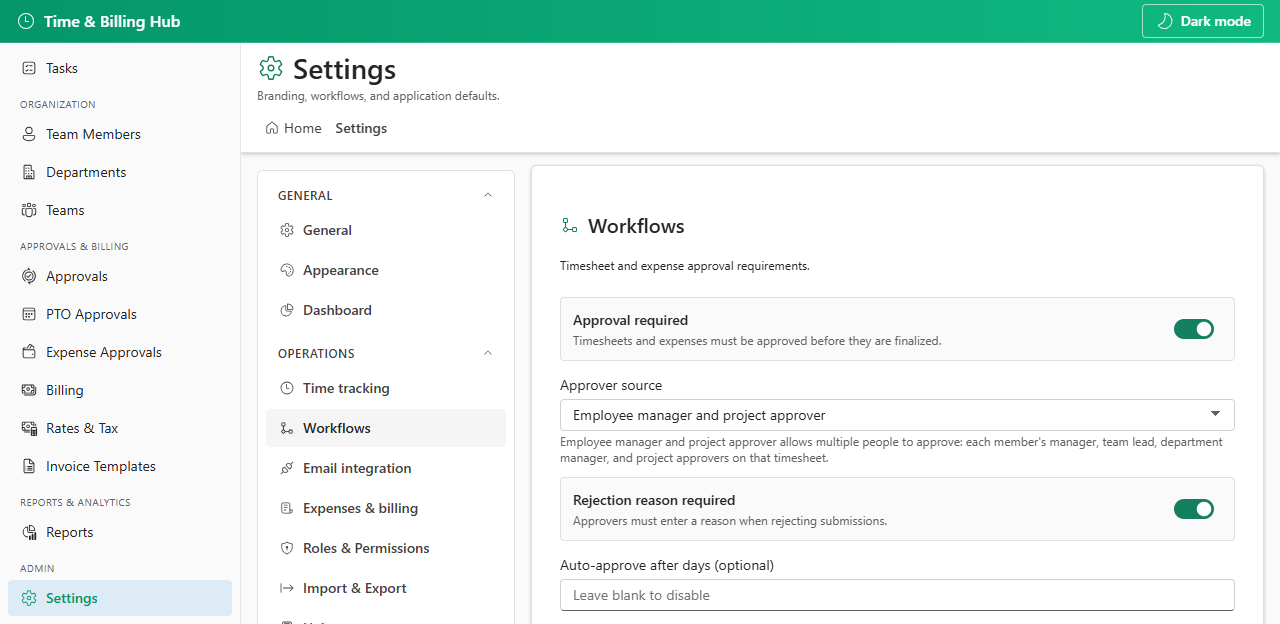Click the Auto-approve after days input field
This screenshot has height=624, width=1280.
[x=897, y=595]
